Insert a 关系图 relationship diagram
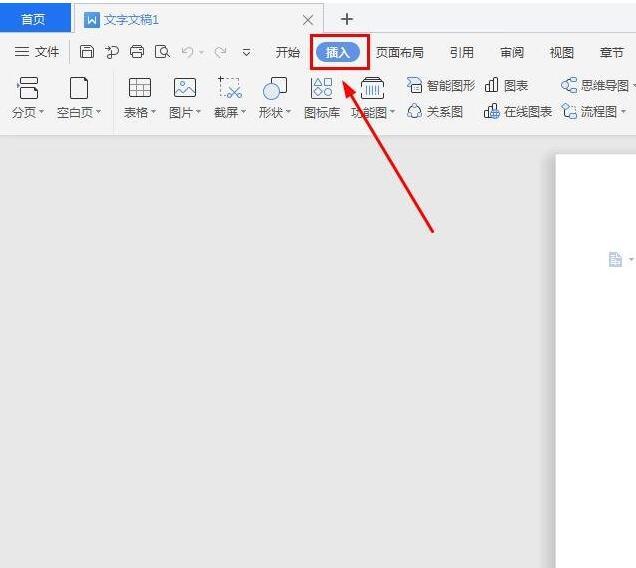This screenshot has height=568, width=636. click(x=434, y=111)
